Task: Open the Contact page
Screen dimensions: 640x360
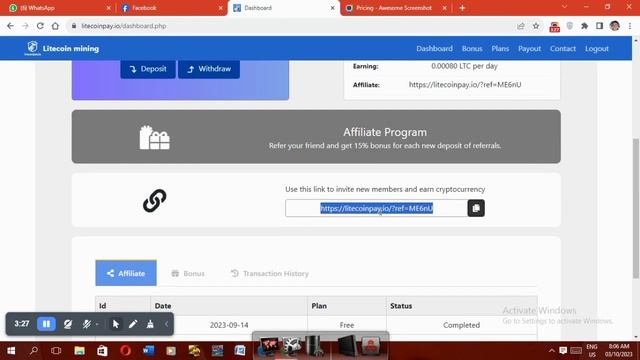Action: point(562,48)
